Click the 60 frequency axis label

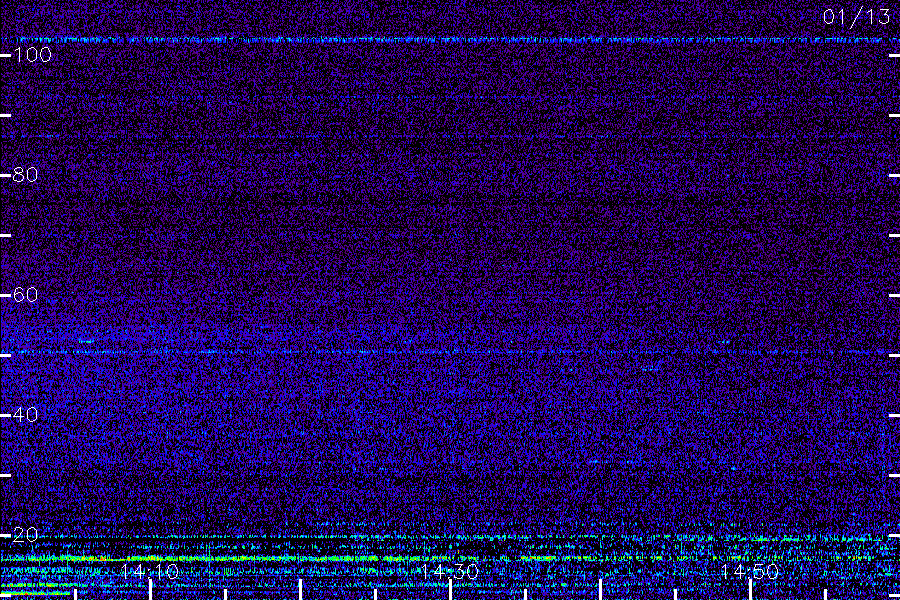click(x=25, y=295)
